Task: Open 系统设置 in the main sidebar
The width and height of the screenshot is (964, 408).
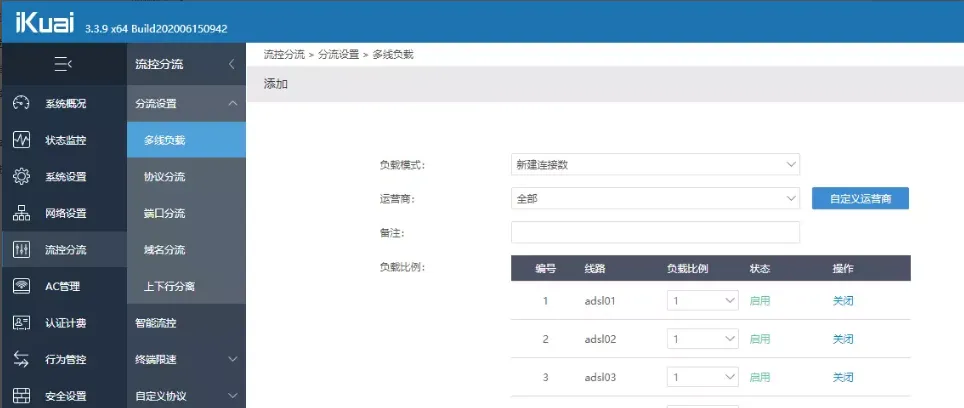Action: click(64, 177)
